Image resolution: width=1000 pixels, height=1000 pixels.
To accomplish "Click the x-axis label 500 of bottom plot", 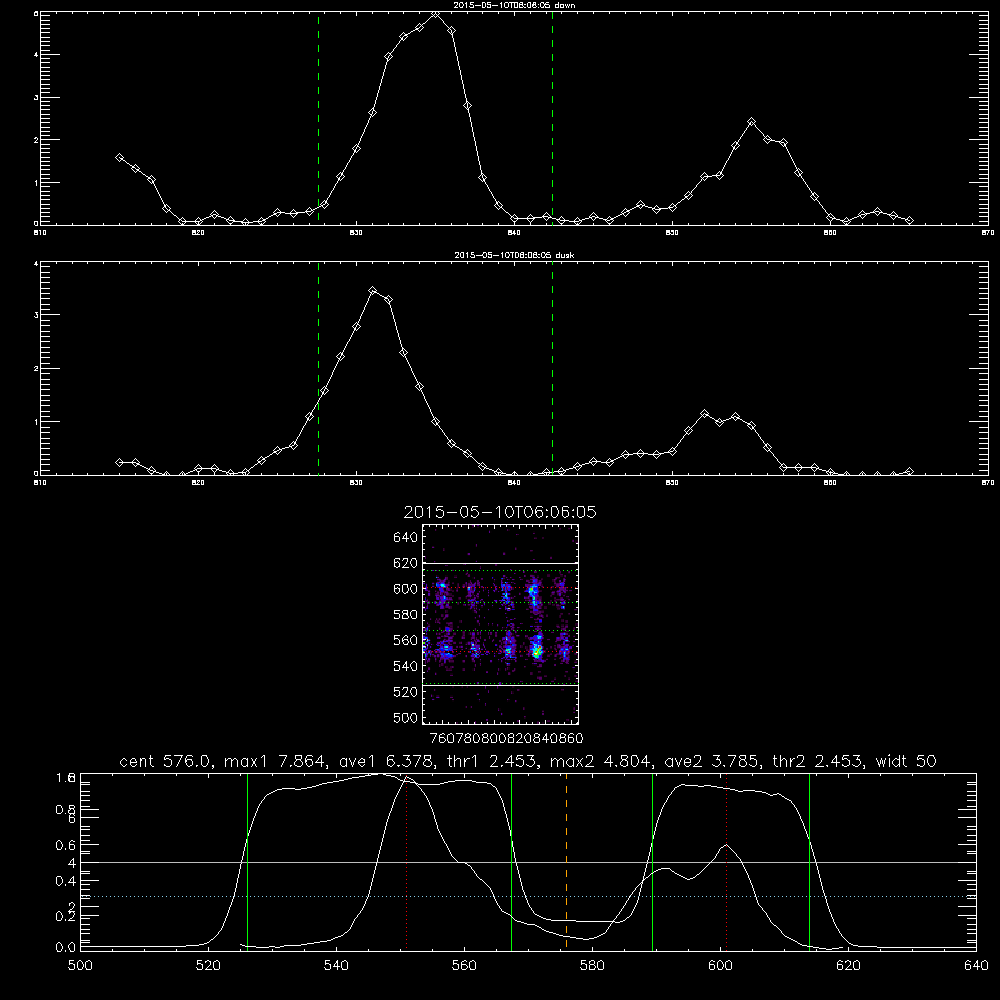I will coord(80,966).
